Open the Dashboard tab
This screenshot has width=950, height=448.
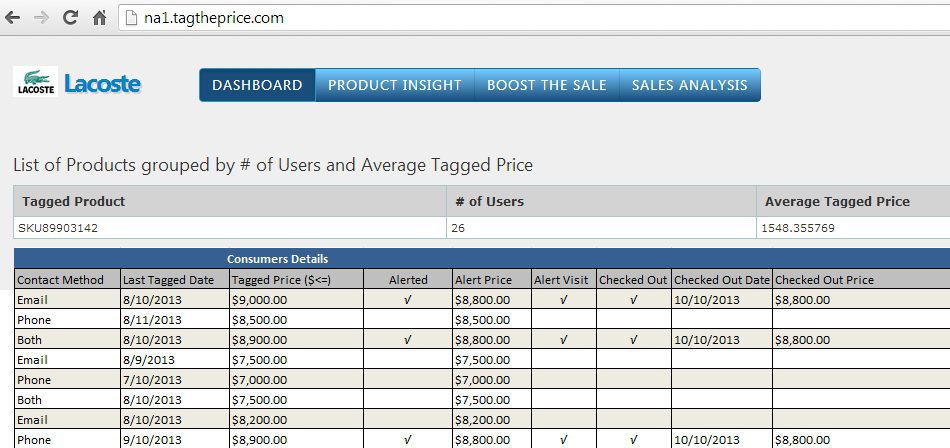pos(257,85)
